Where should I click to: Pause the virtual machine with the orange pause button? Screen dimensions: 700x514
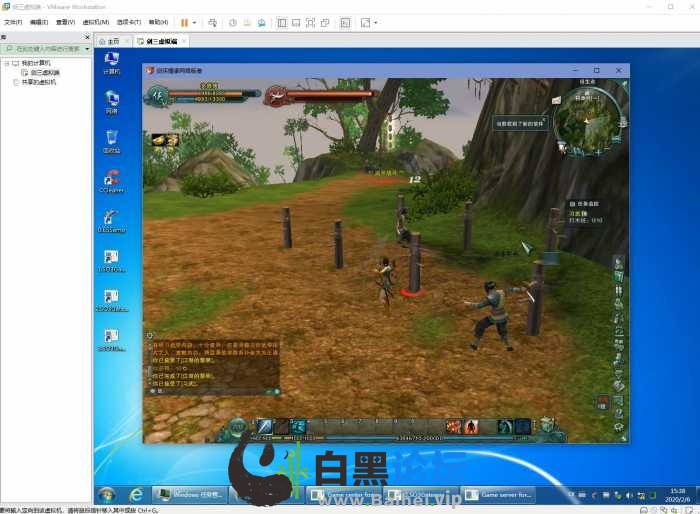click(184, 22)
